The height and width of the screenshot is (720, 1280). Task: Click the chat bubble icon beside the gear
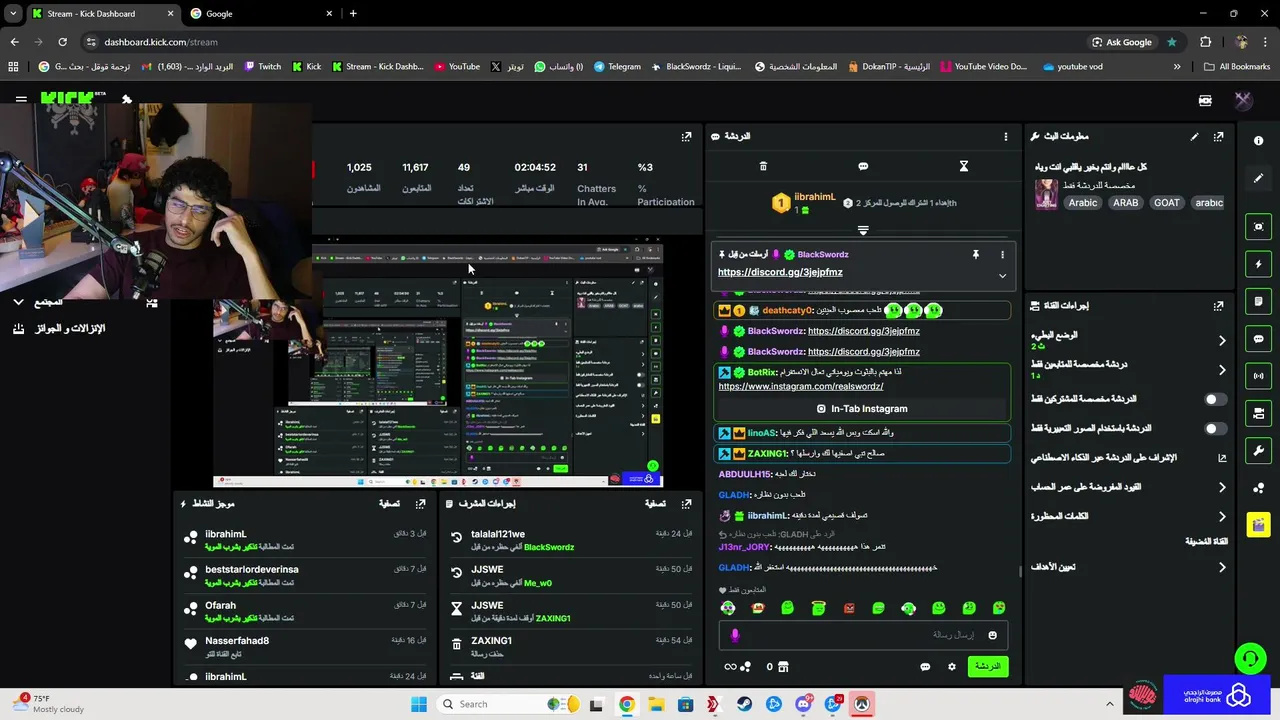click(925, 667)
